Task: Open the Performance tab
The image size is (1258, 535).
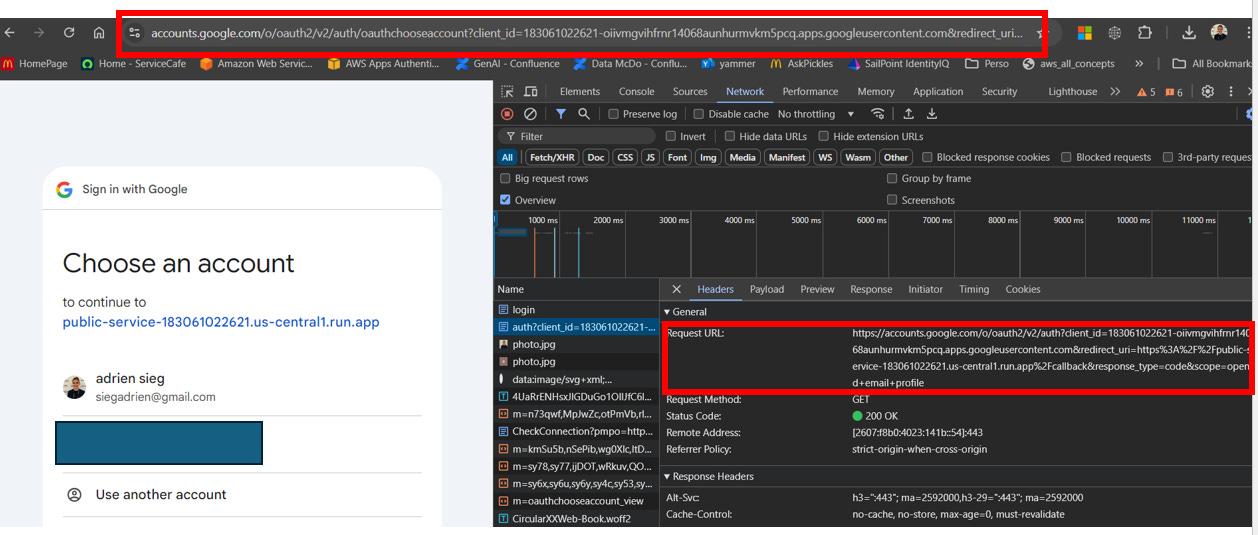Action: pyautogui.click(x=810, y=92)
